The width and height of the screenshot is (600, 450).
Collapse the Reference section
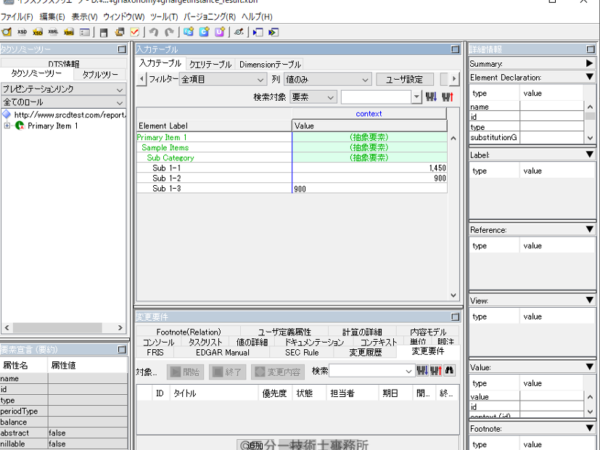pyautogui.click(x=589, y=229)
